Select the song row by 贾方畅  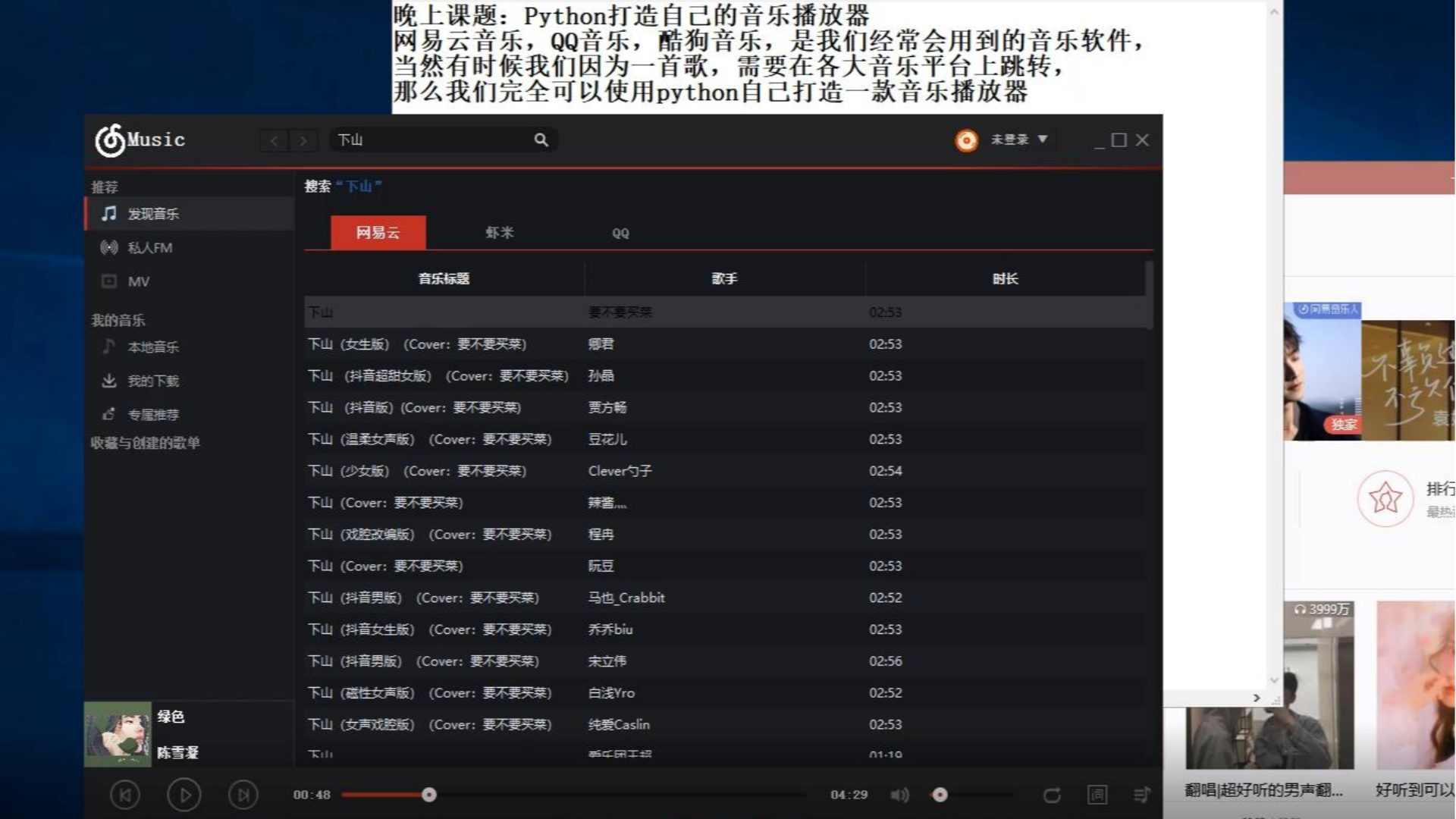(725, 407)
